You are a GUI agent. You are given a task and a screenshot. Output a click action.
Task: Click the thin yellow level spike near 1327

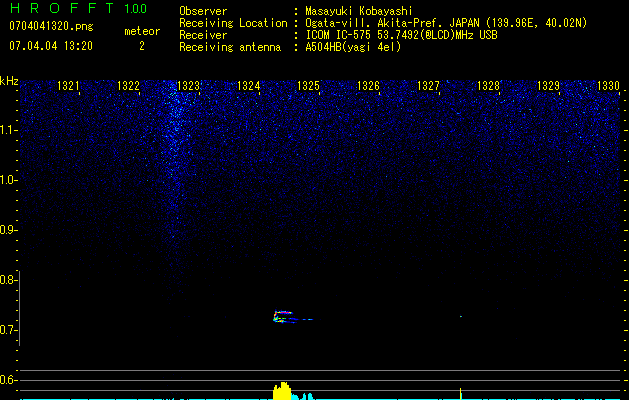pos(461,394)
